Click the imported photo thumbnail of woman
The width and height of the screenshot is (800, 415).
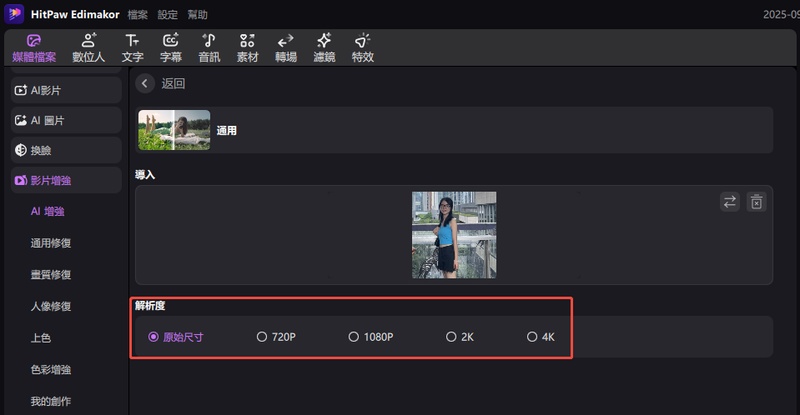pyautogui.click(x=454, y=235)
